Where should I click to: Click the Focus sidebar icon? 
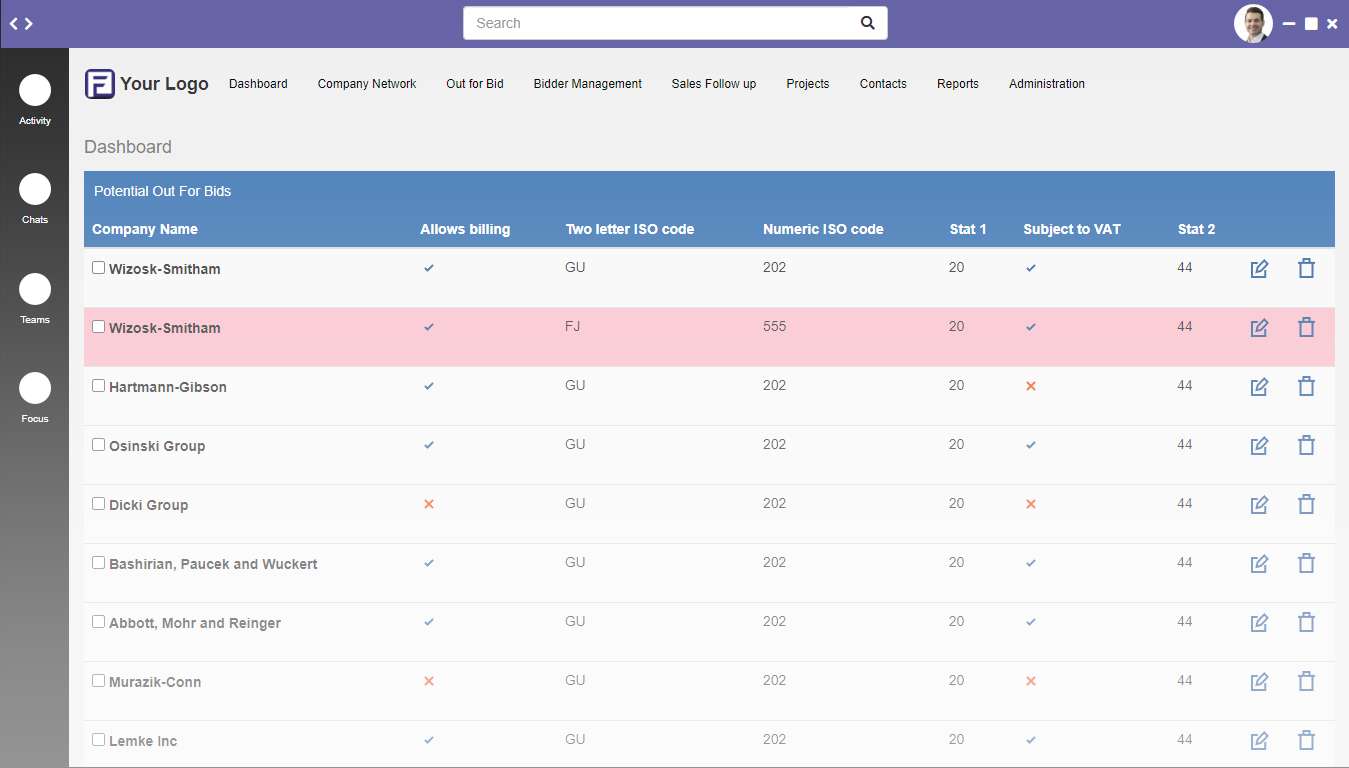[x=35, y=388]
